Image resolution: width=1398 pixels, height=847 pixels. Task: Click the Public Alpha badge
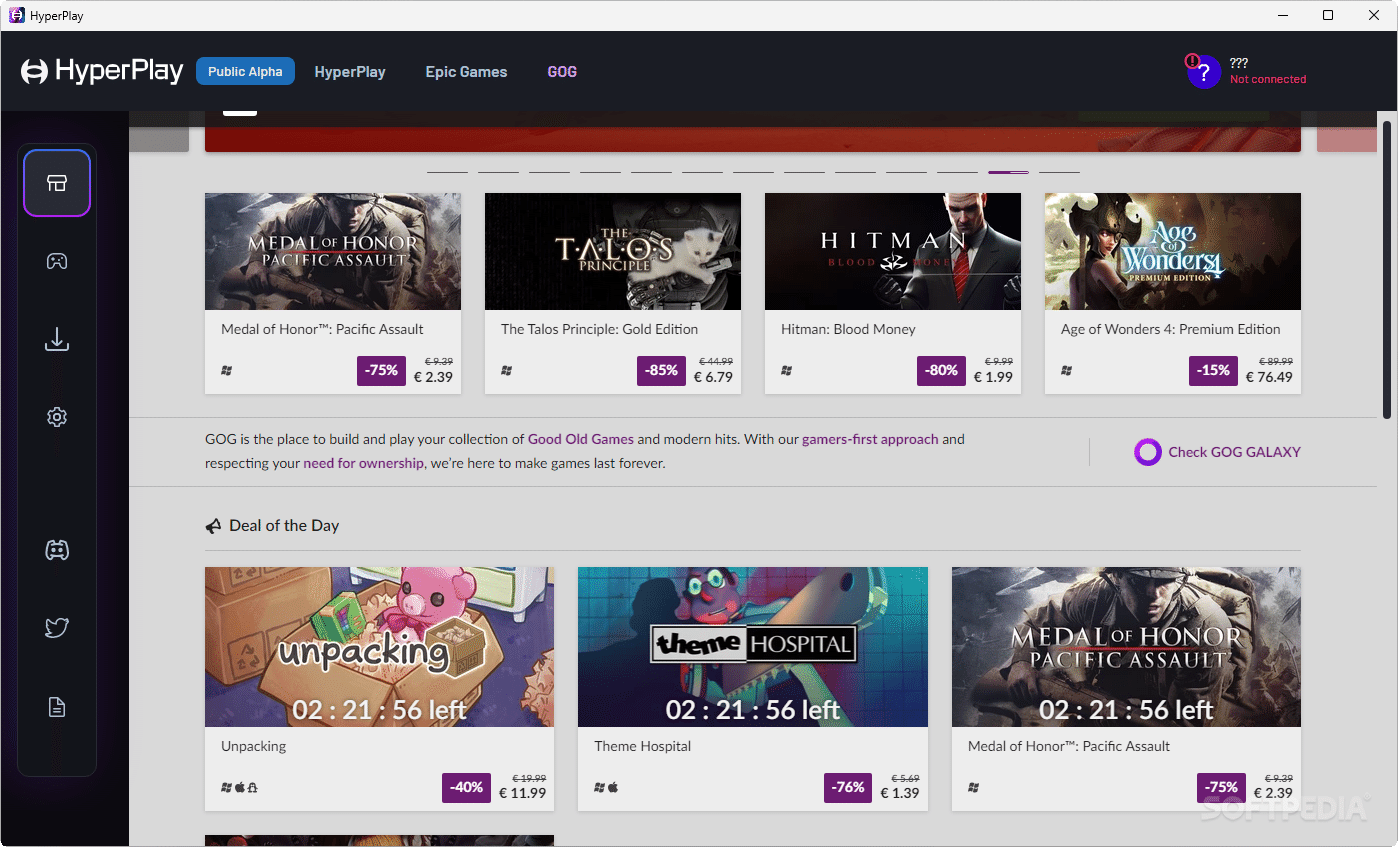[x=245, y=71]
